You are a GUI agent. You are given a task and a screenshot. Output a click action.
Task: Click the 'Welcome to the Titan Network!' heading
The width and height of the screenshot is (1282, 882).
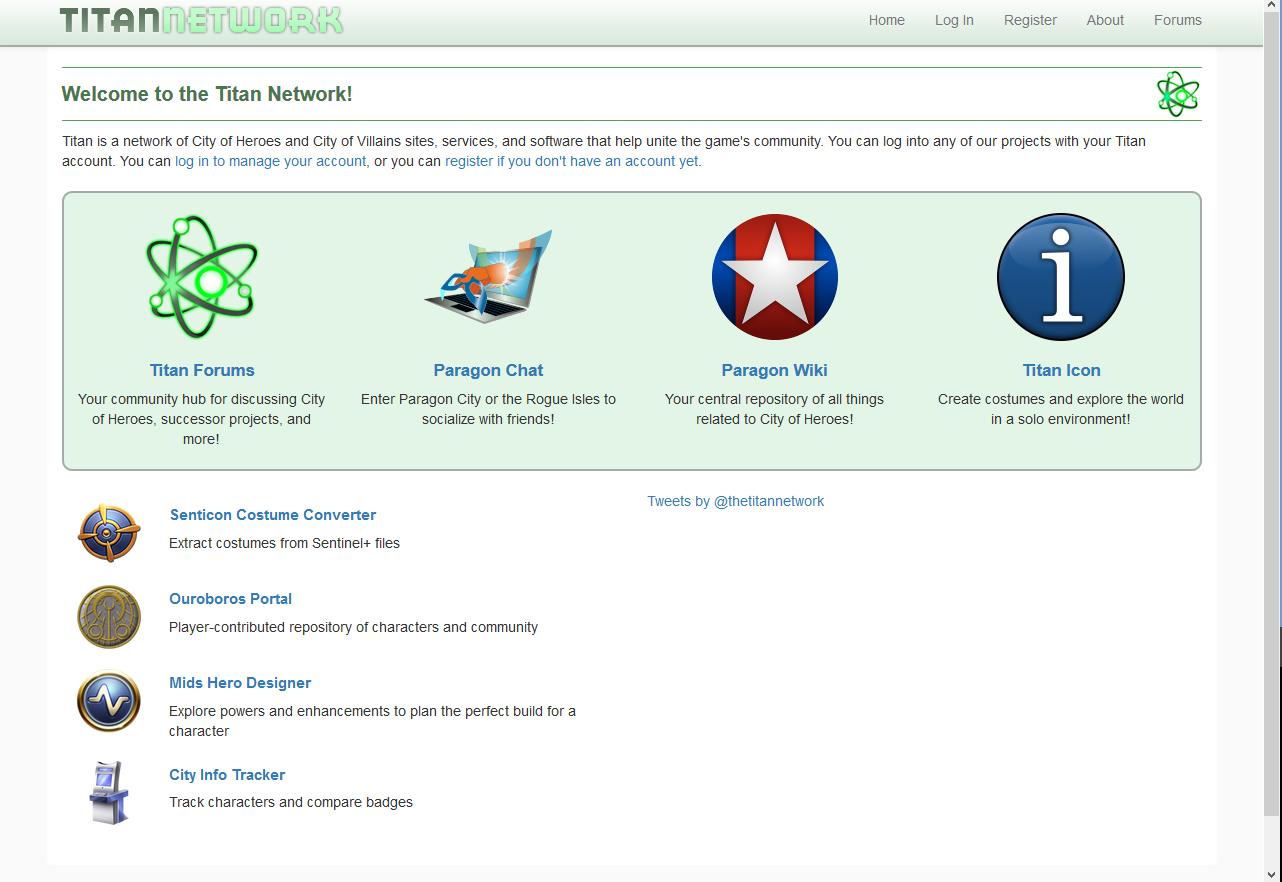(207, 94)
